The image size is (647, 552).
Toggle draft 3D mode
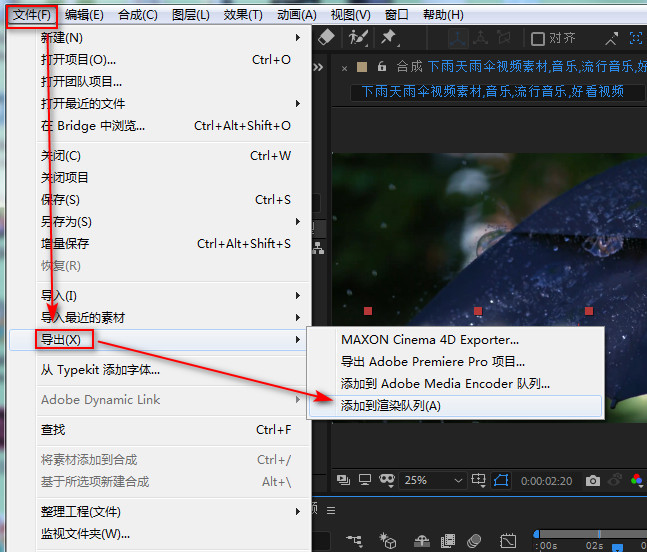coord(387,540)
